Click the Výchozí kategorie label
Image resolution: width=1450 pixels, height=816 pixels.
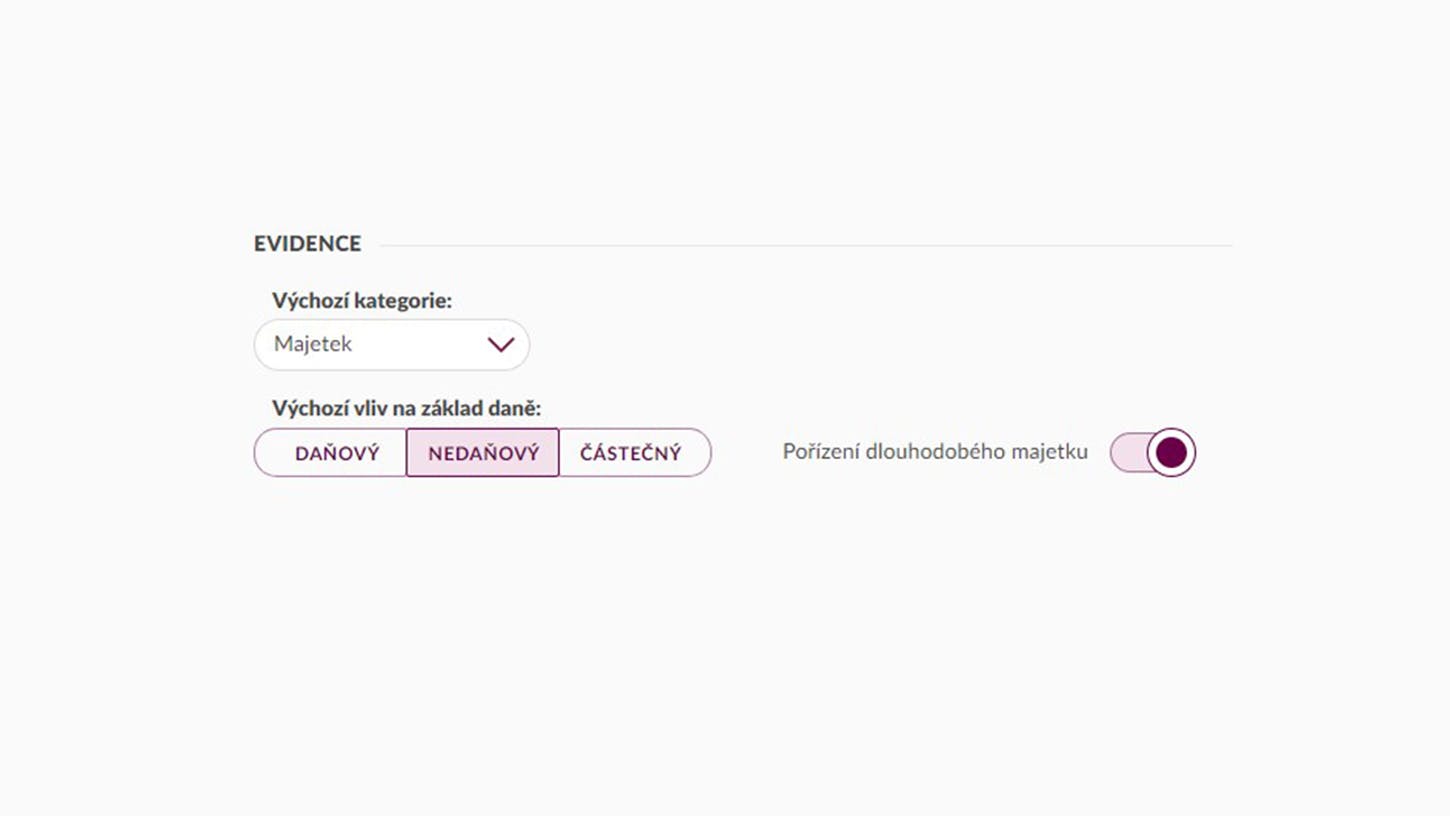pos(362,300)
